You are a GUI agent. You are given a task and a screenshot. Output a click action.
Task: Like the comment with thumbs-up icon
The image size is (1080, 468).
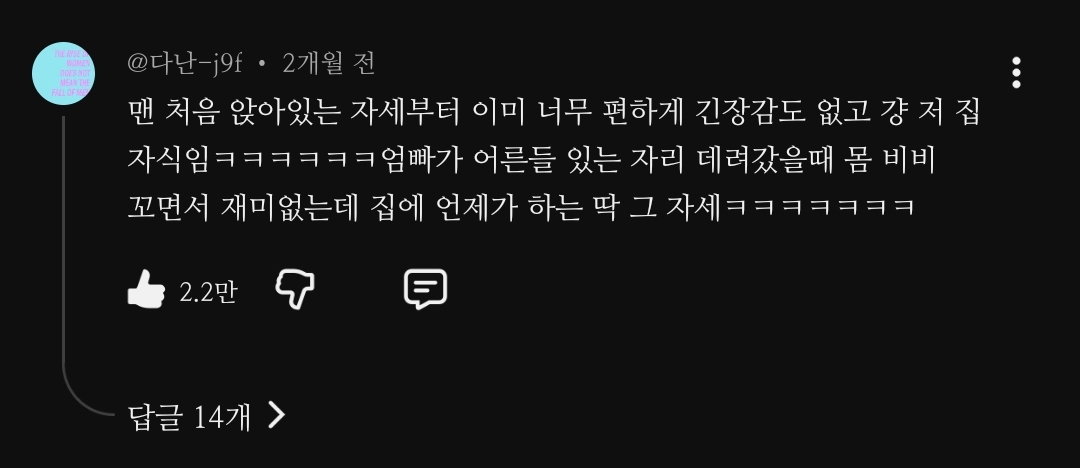click(x=147, y=289)
